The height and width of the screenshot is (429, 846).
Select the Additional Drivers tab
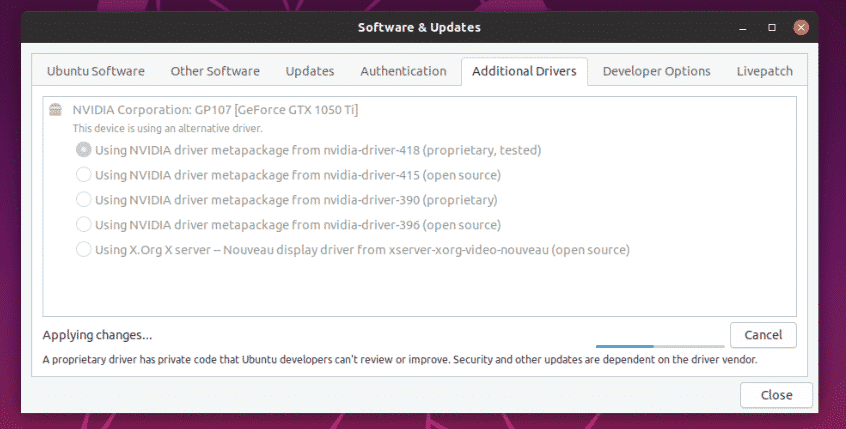(x=524, y=71)
